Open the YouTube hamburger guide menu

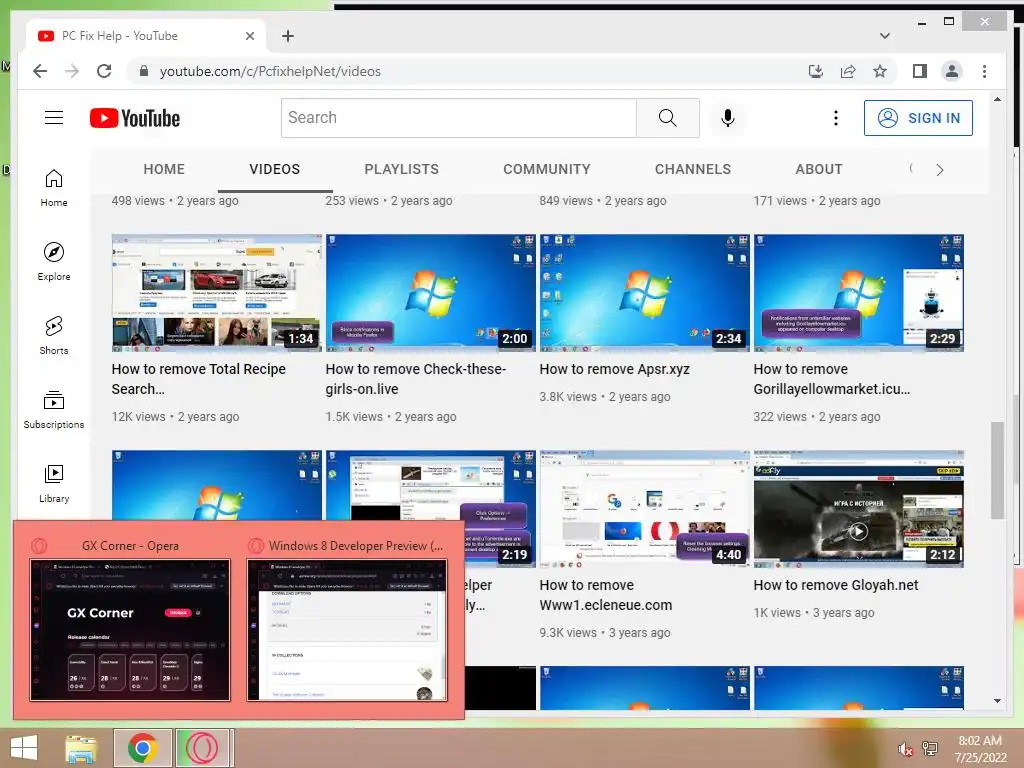pyautogui.click(x=54, y=118)
